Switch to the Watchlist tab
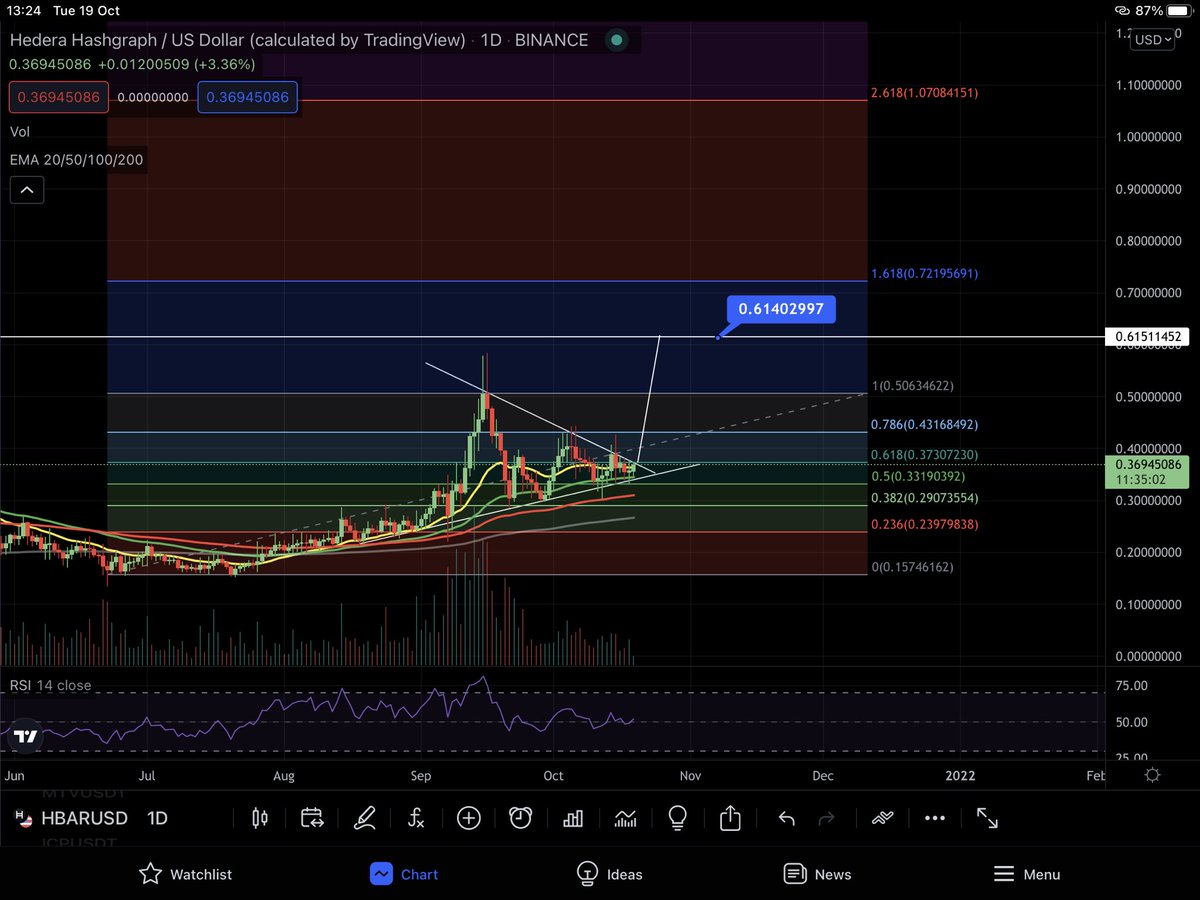The height and width of the screenshot is (900, 1200). [x=185, y=874]
